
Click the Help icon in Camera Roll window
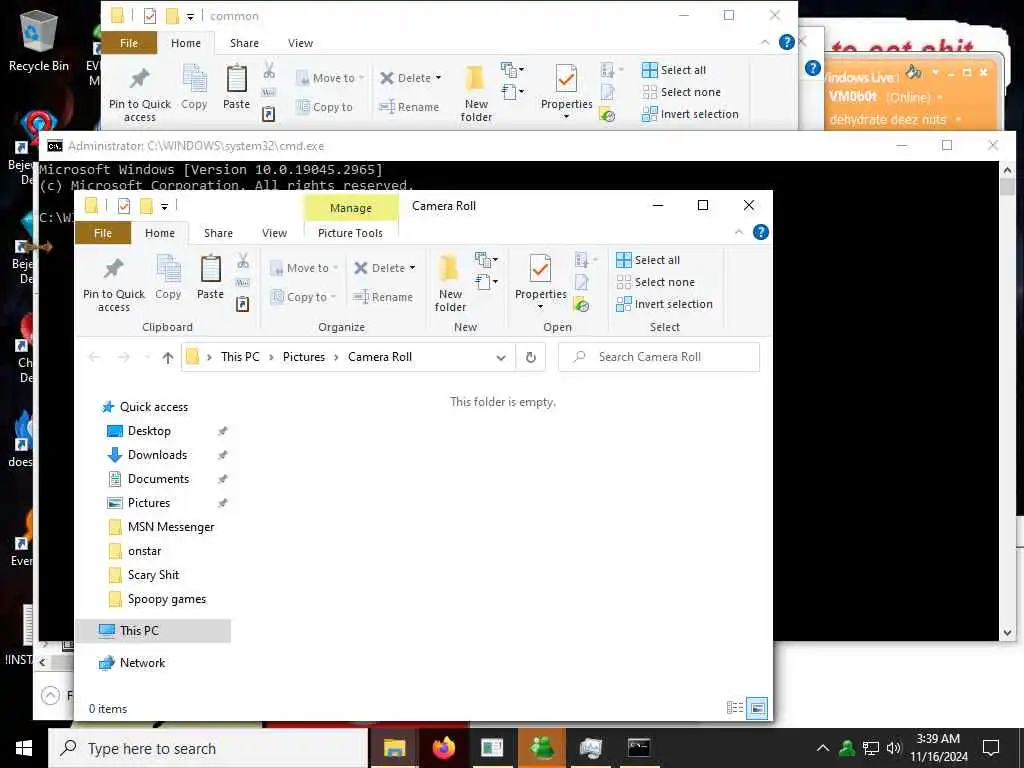click(x=760, y=232)
